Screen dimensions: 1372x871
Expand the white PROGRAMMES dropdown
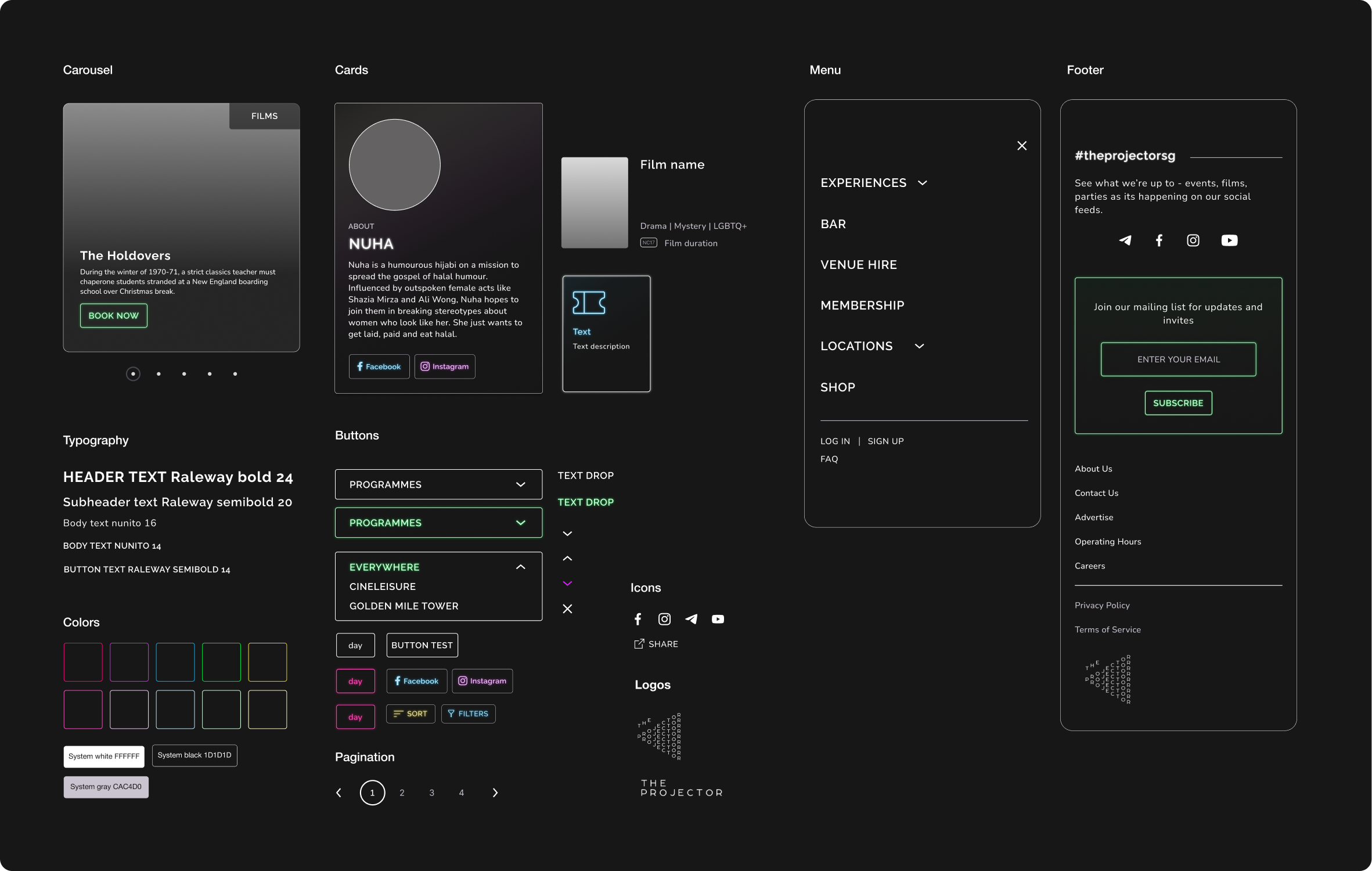coord(438,484)
